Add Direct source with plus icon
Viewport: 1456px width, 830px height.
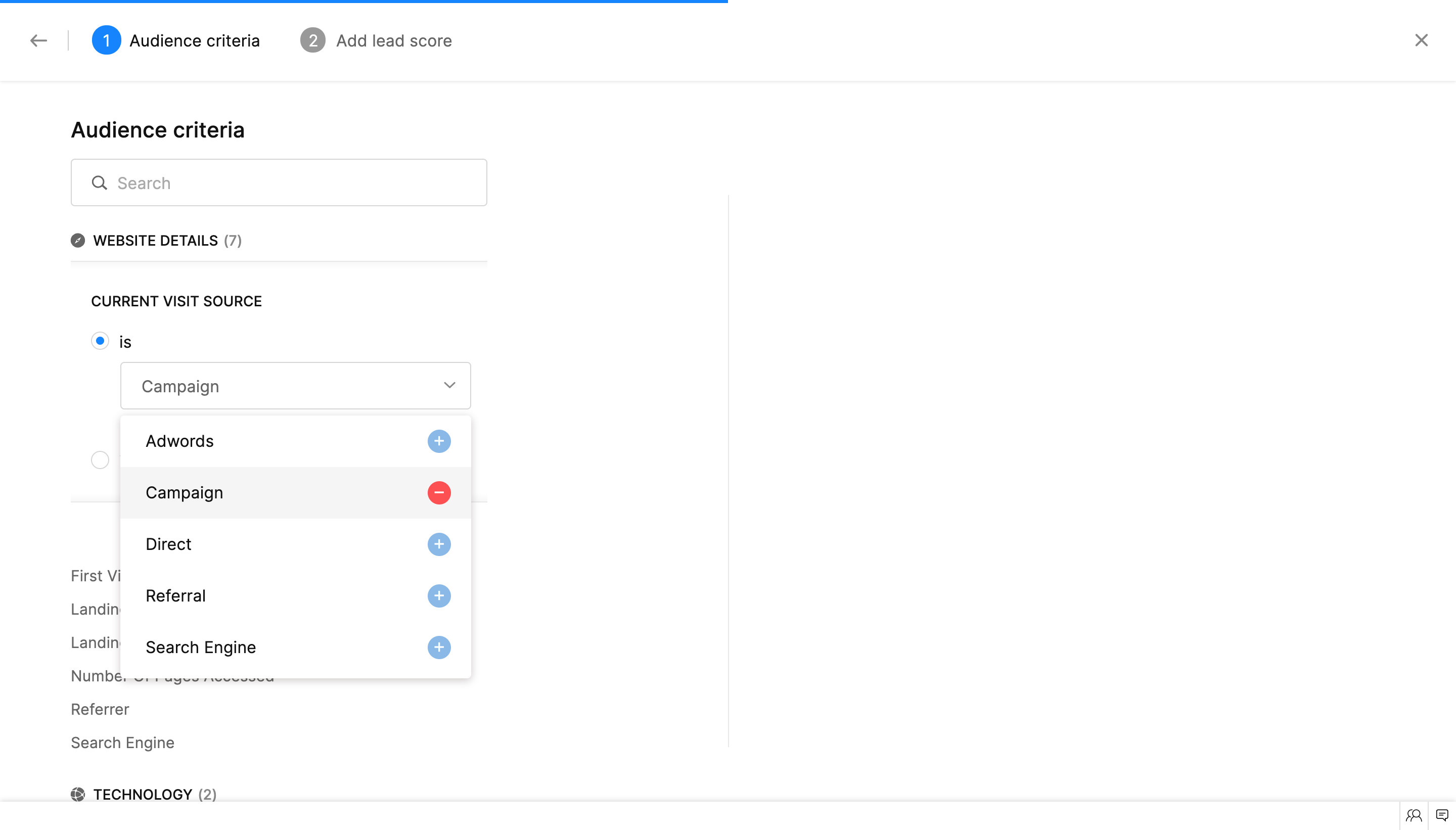click(438, 544)
